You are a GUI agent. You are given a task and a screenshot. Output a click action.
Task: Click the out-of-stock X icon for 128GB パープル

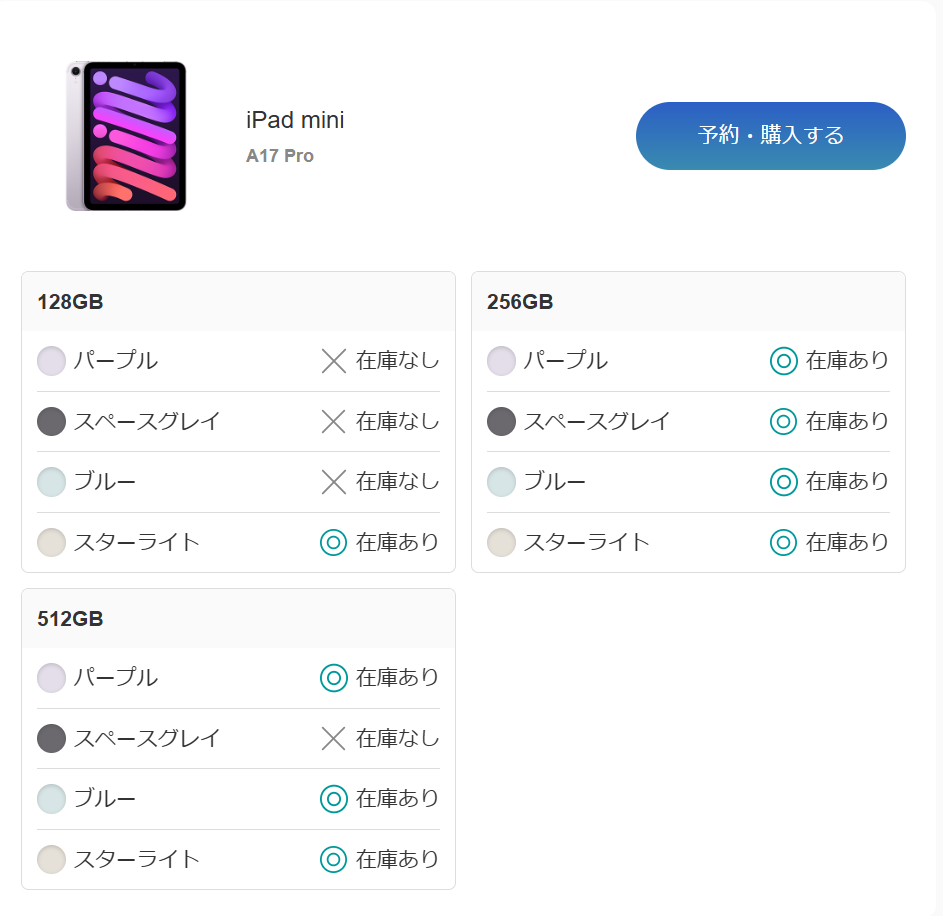coord(334,361)
